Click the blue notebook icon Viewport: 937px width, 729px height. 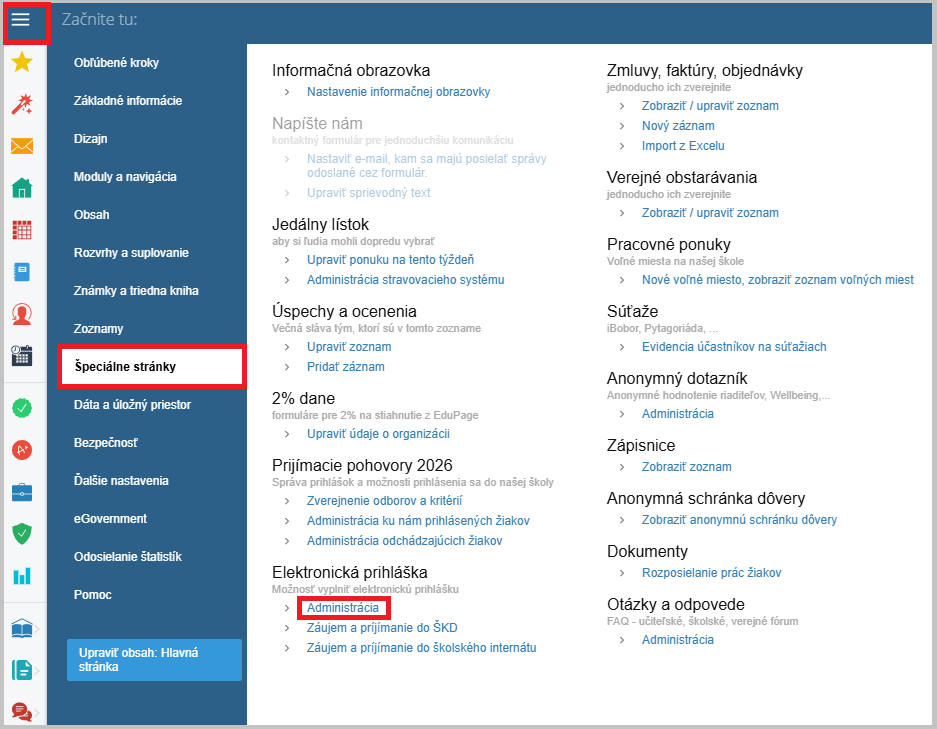22,271
